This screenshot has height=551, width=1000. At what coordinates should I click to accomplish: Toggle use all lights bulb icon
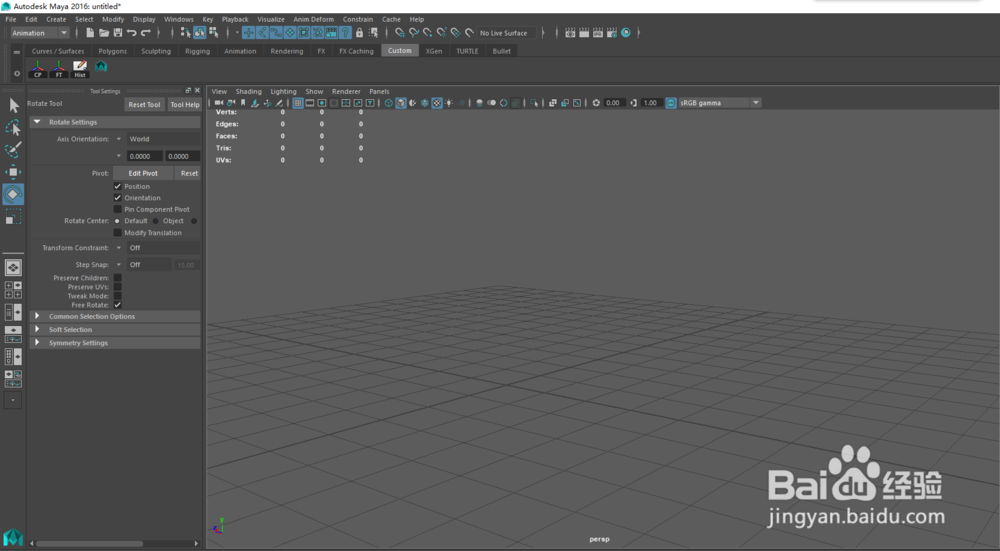coord(449,103)
